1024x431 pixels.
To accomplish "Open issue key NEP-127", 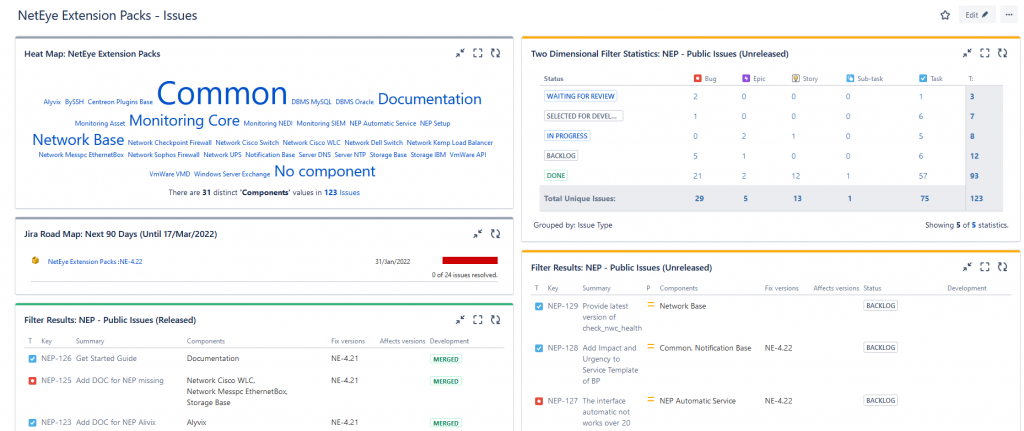I will (x=563, y=401).
